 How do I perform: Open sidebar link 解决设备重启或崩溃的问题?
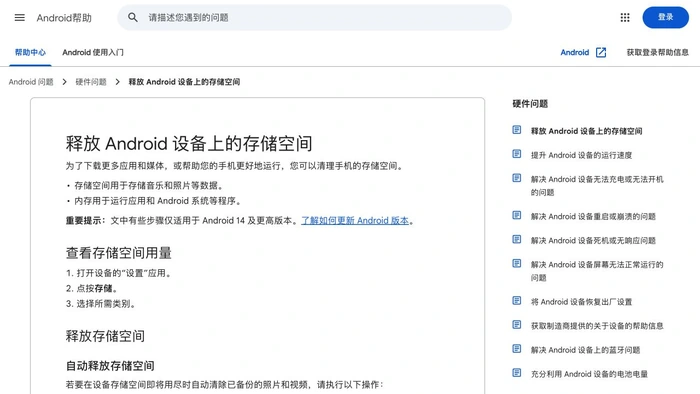(593, 216)
